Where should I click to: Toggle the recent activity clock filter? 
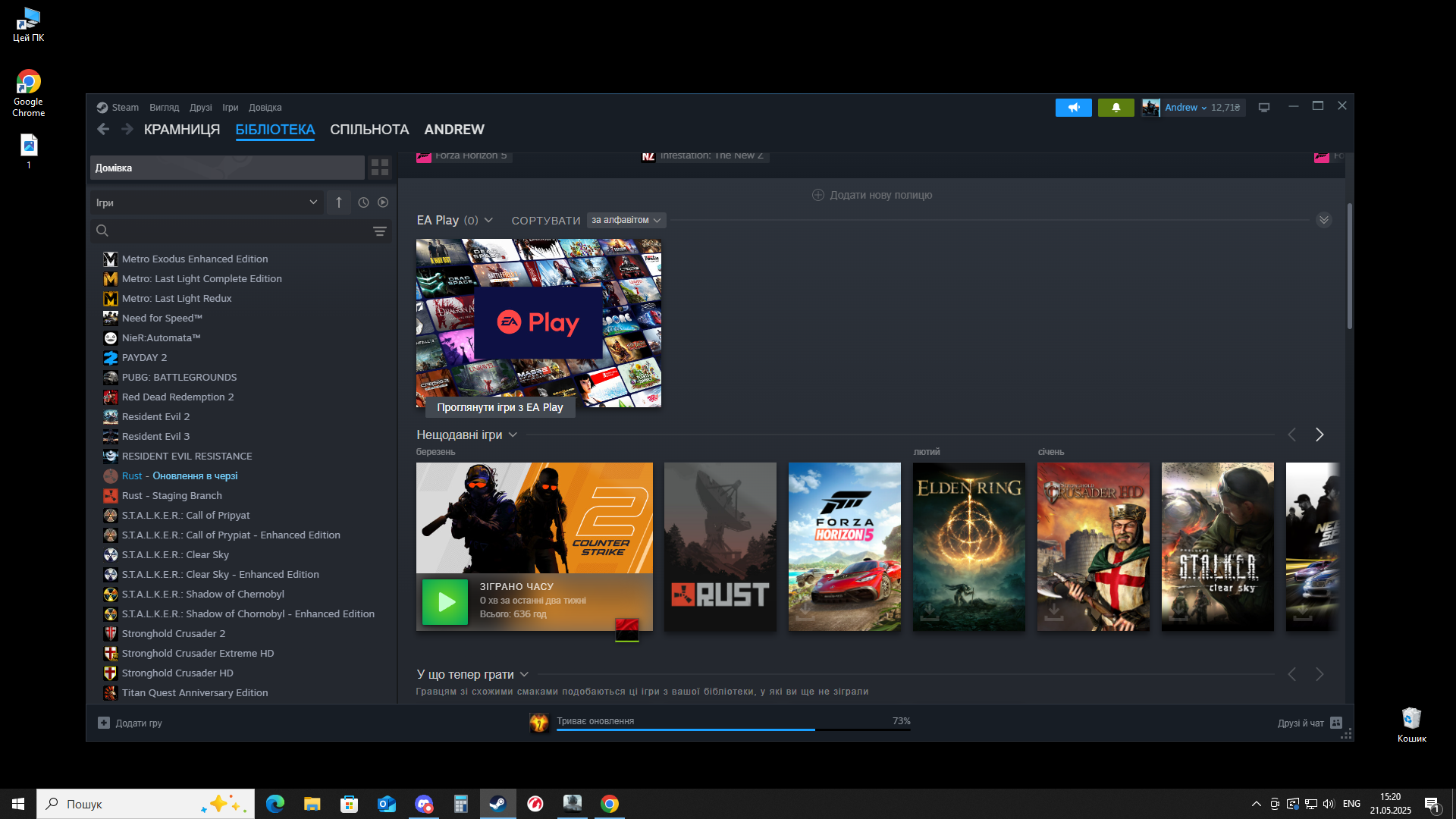[x=363, y=202]
